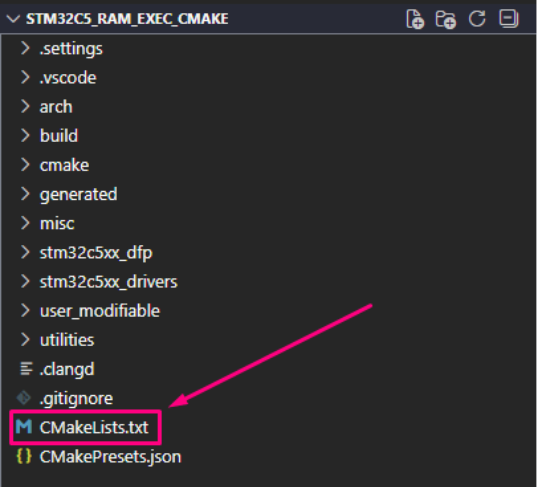Click the JSON braces icon

(24, 457)
